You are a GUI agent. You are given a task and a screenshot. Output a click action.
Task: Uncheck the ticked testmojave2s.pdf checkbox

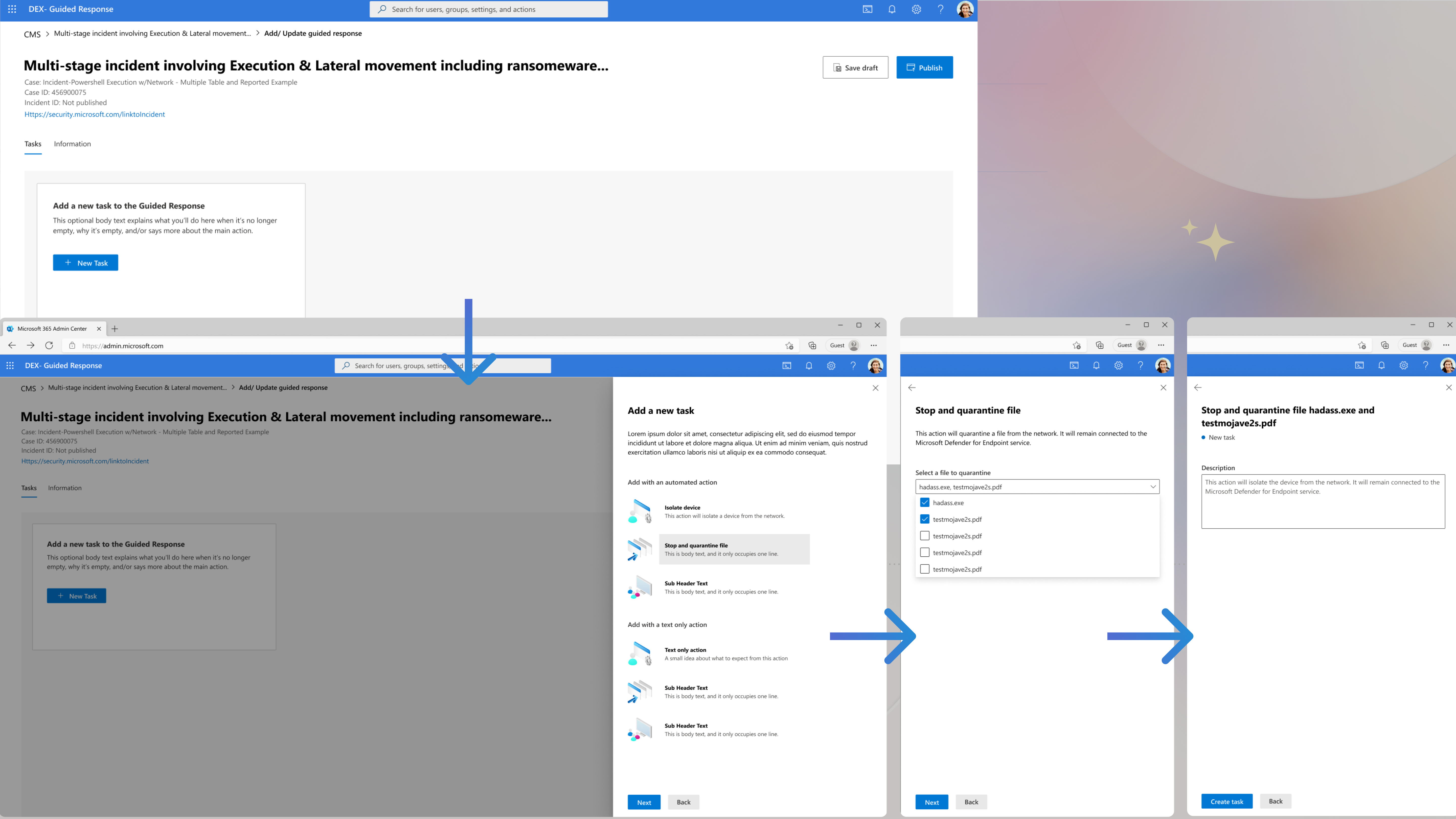point(925,519)
